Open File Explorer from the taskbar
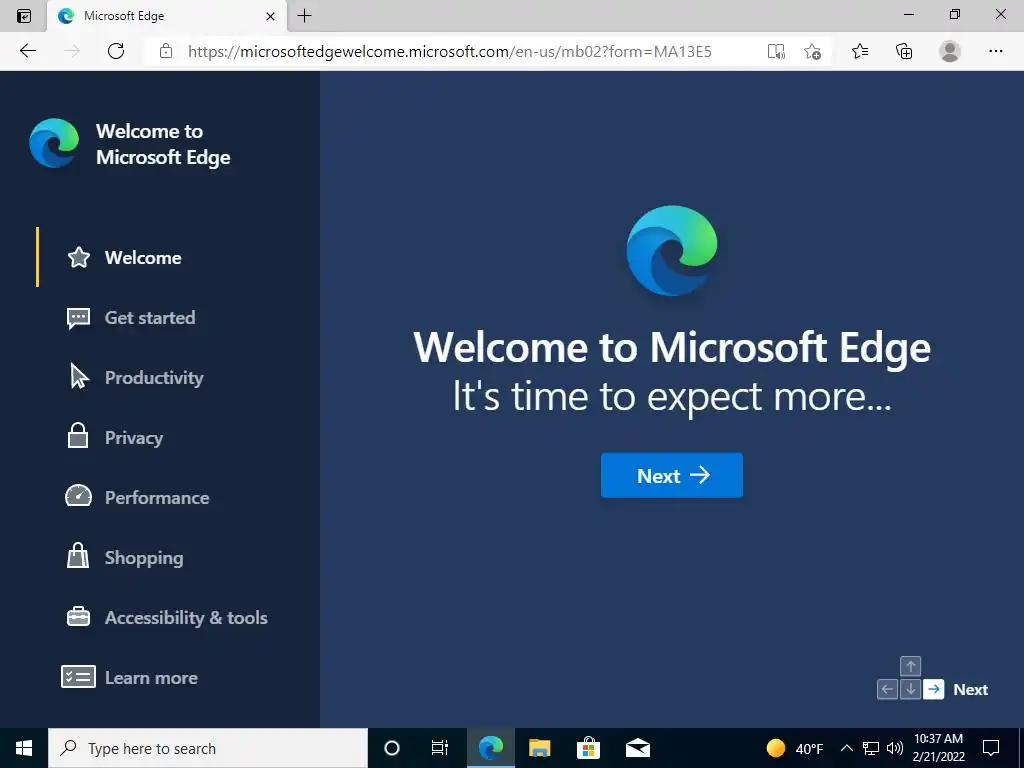The height and width of the screenshot is (768, 1024). 539,748
